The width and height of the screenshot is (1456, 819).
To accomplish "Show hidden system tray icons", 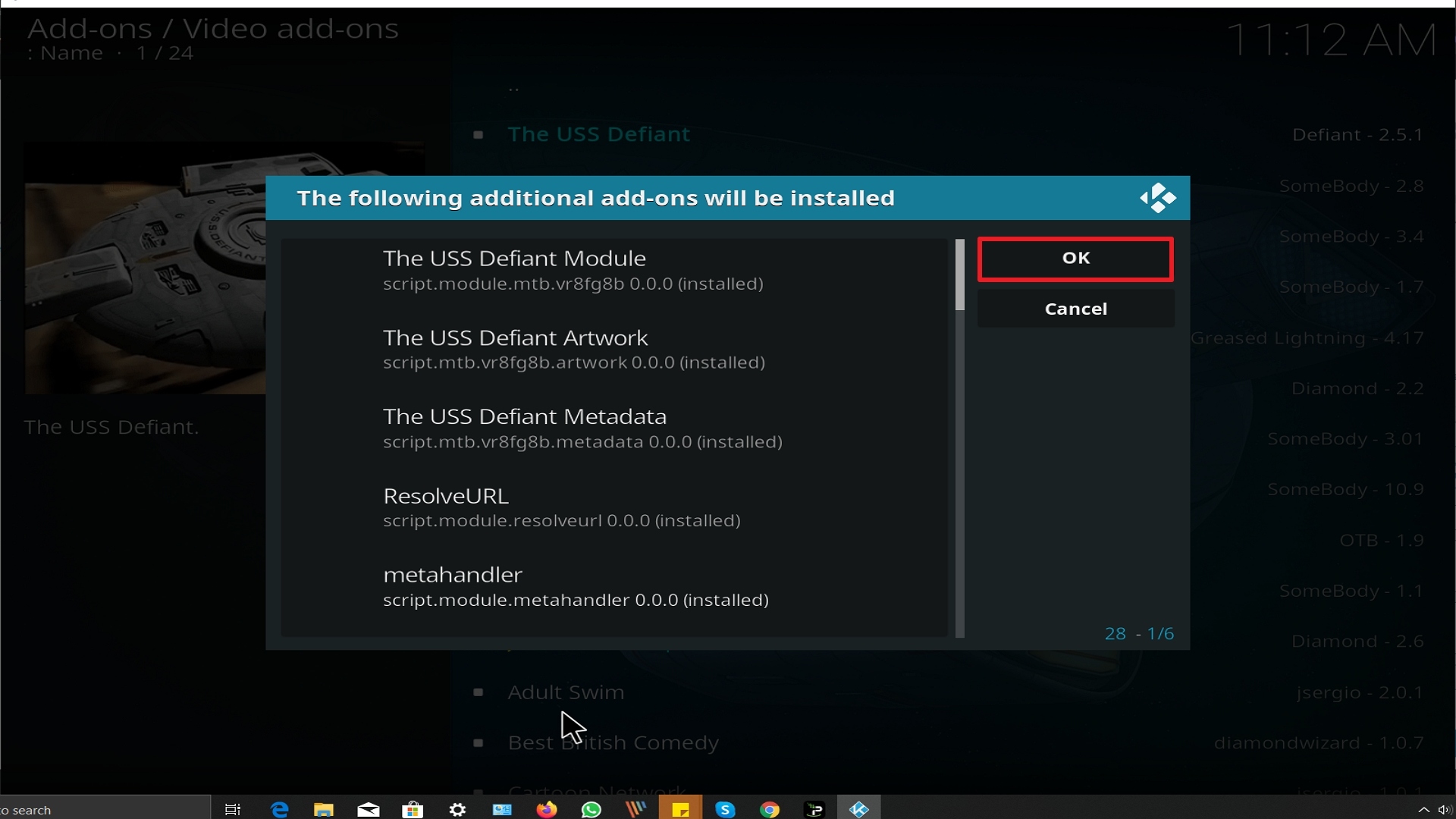I will [1423, 810].
